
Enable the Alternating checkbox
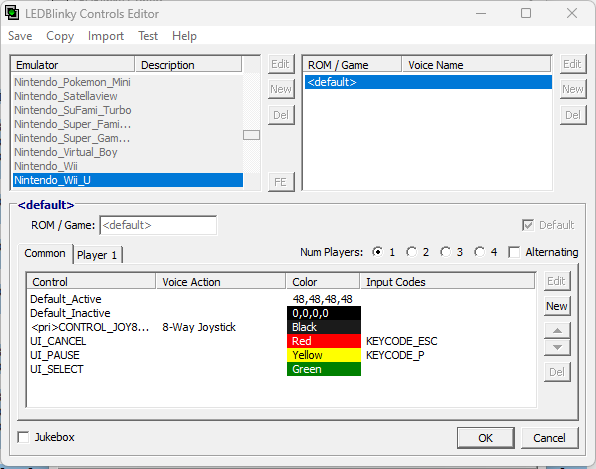click(x=514, y=252)
